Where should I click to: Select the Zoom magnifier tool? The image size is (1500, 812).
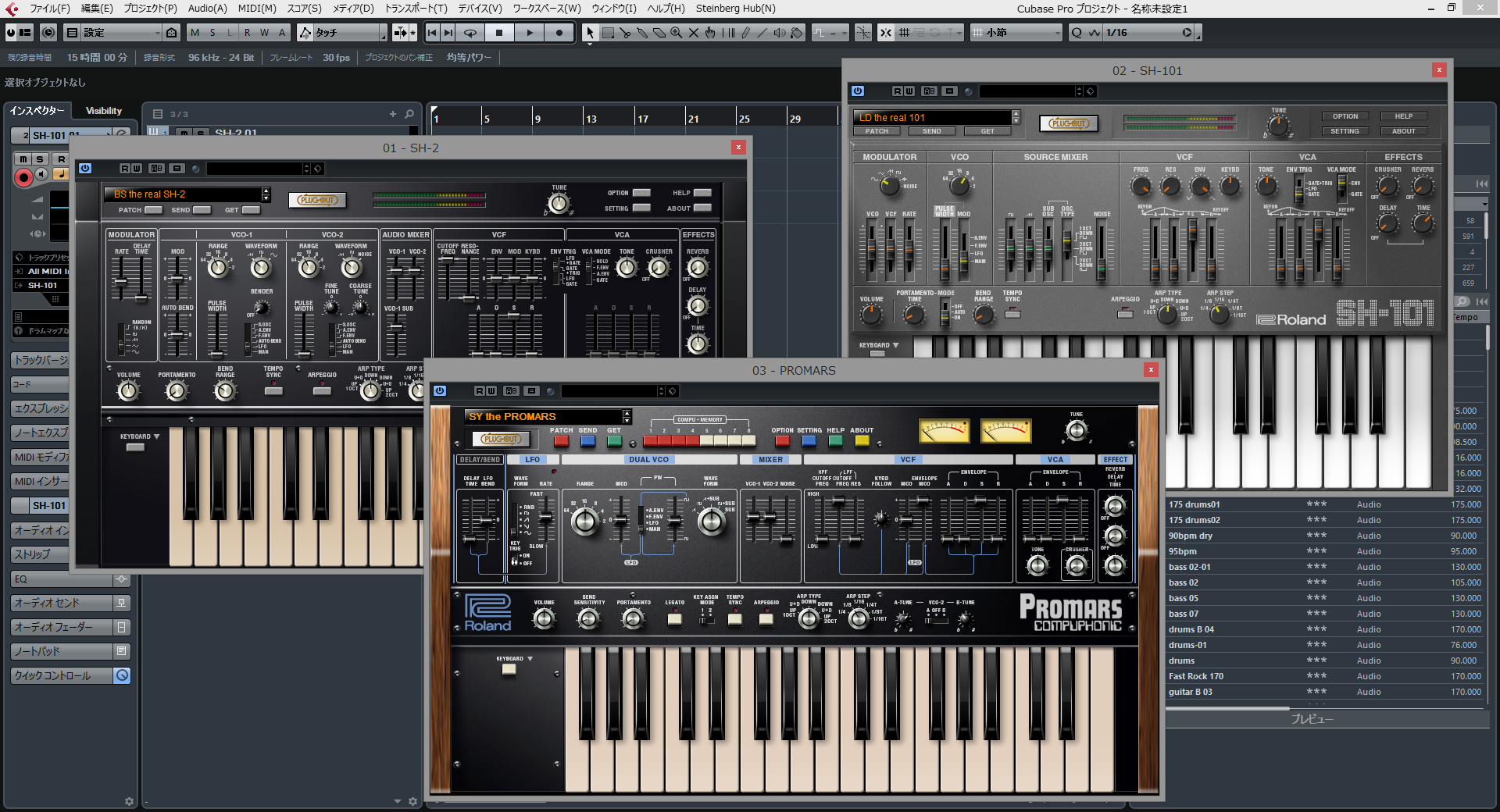(x=677, y=33)
